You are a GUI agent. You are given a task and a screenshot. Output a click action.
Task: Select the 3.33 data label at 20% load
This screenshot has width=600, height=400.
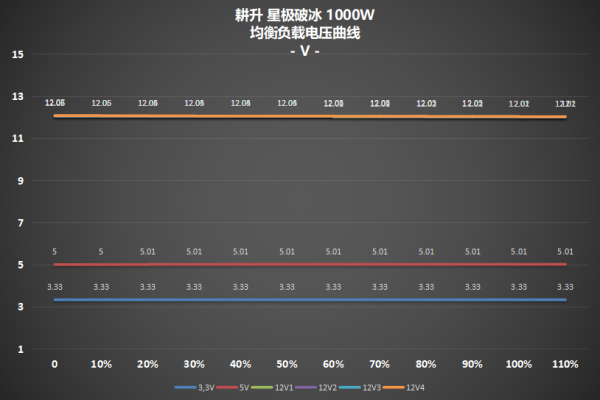(x=147, y=287)
